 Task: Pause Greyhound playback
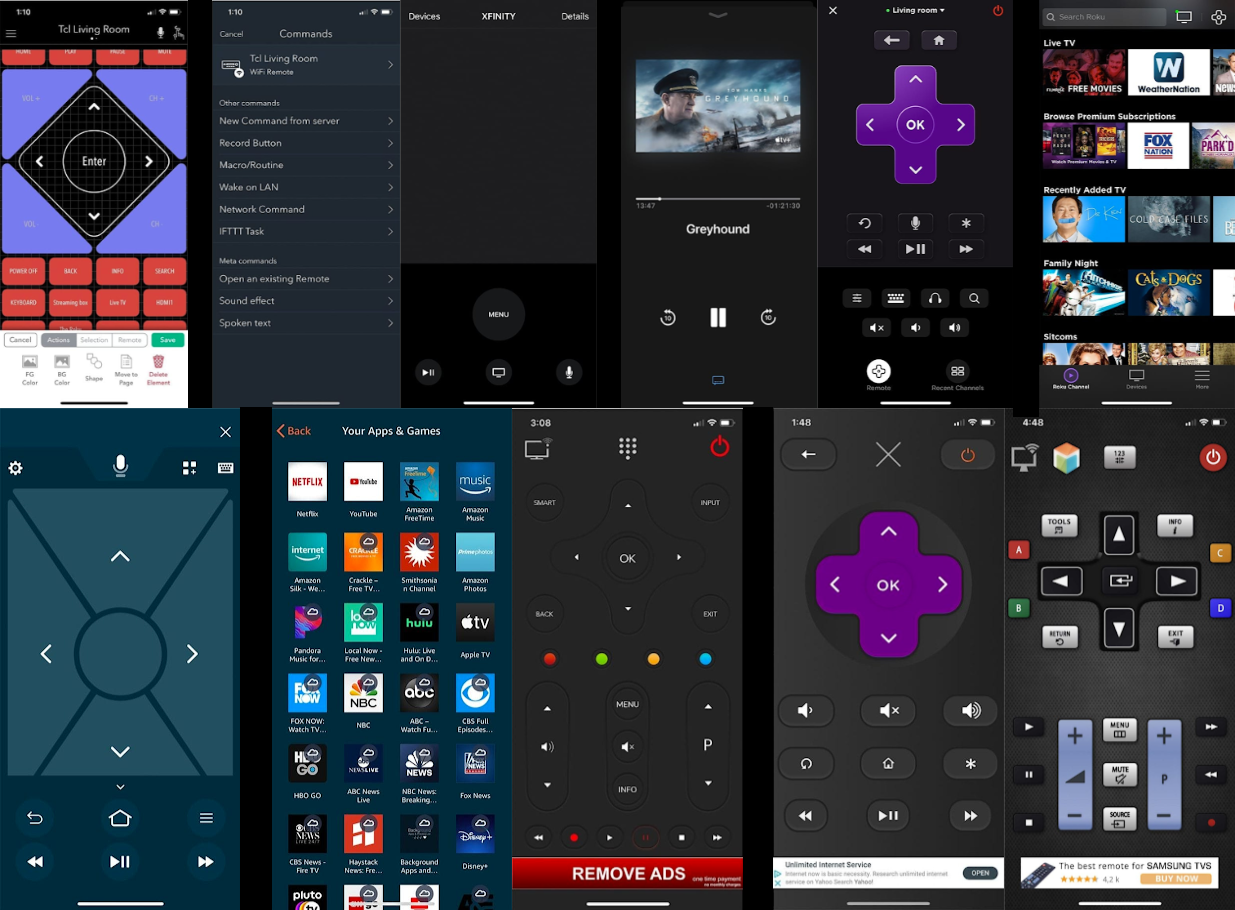tap(718, 318)
